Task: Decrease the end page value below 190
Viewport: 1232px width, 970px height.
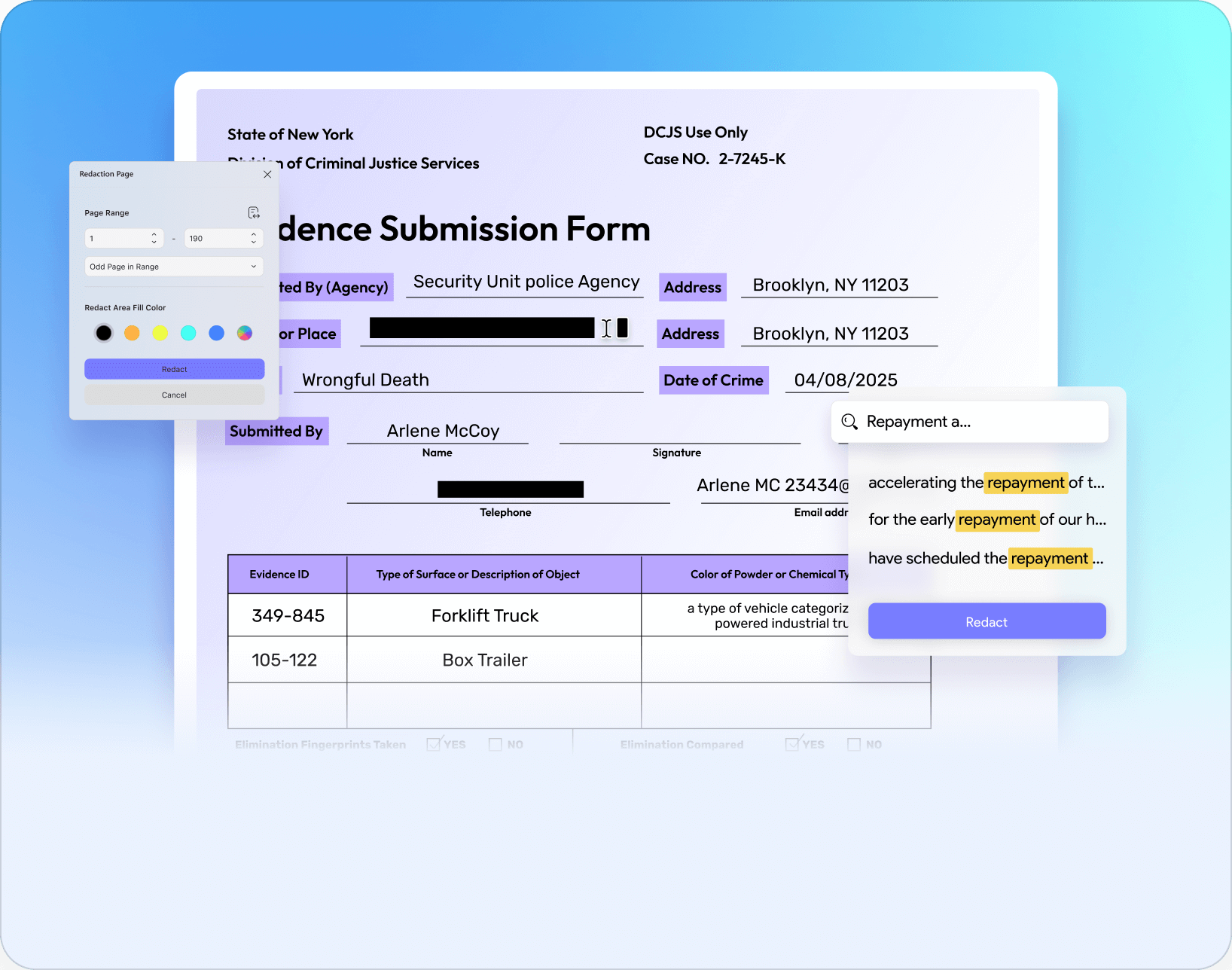Action: click(254, 242)
